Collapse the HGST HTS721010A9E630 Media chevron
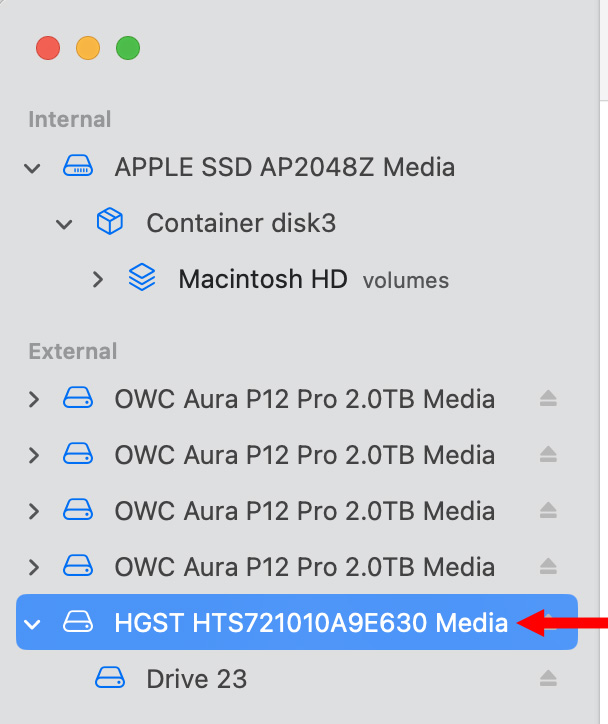The width and height of the screenshot is (608, 724). click(x=32, y=624)
